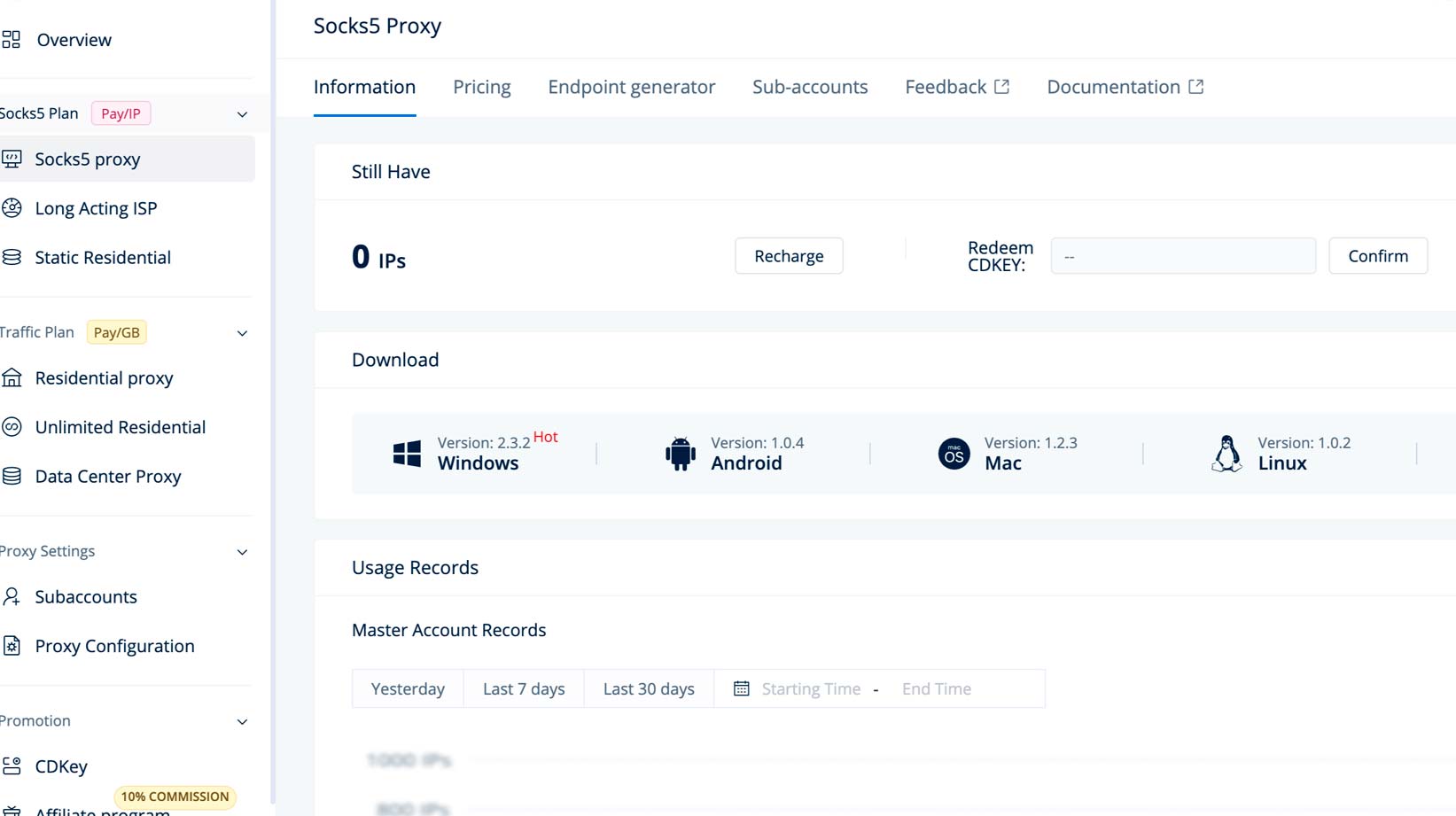The height and width of the screenshot is (816, 1456).
Task: Click the Android robot download icon
Action: point(680,454)
